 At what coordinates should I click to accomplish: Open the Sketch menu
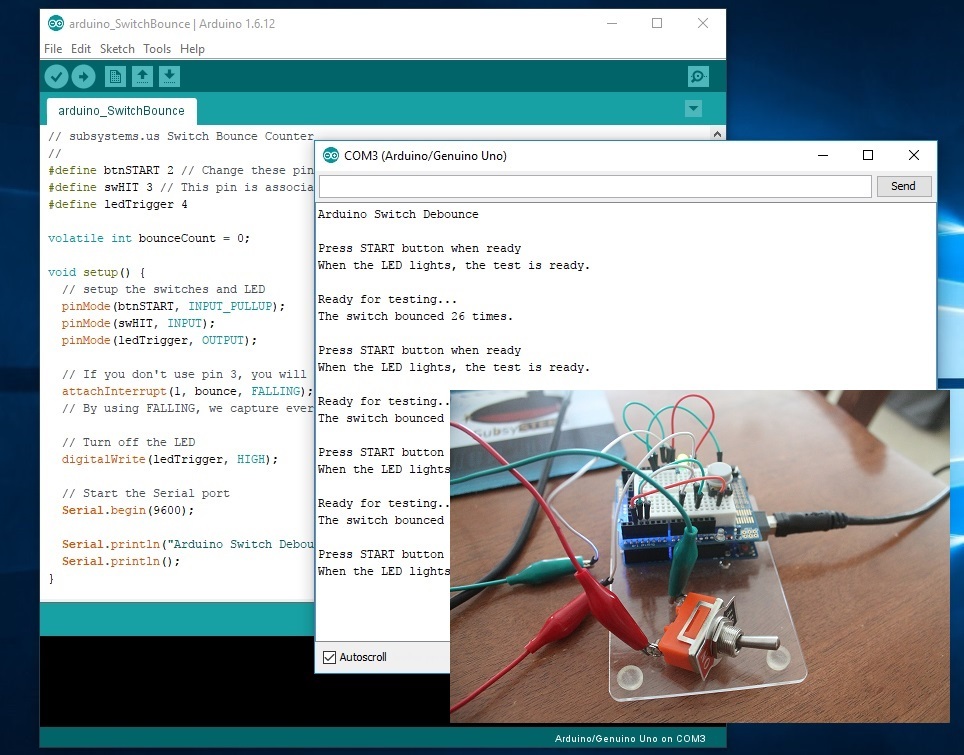point(117,49)
